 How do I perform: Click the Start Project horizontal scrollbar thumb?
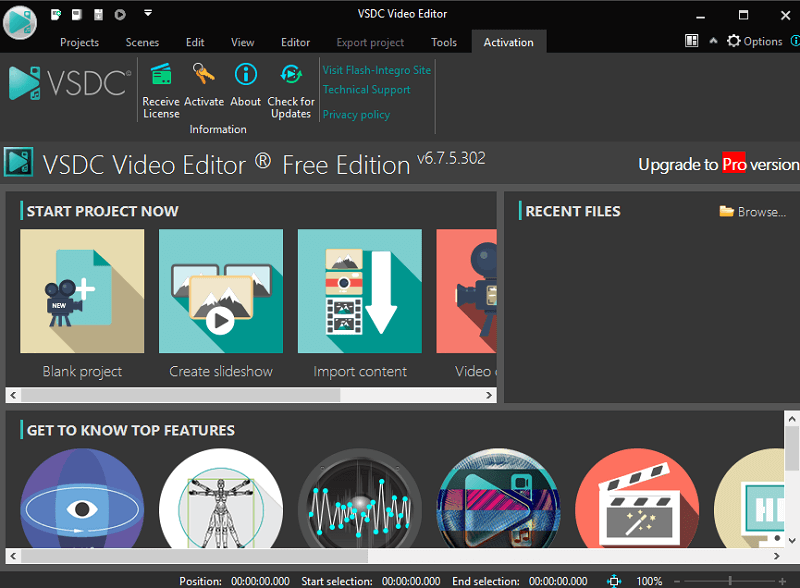click(181, 395)
